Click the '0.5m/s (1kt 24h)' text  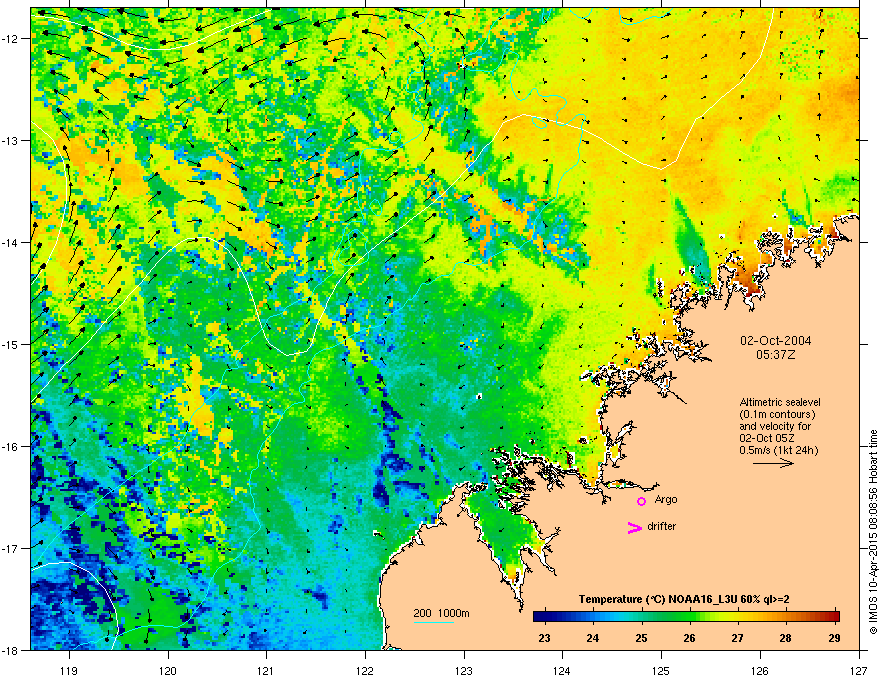(x=778, y=450)
